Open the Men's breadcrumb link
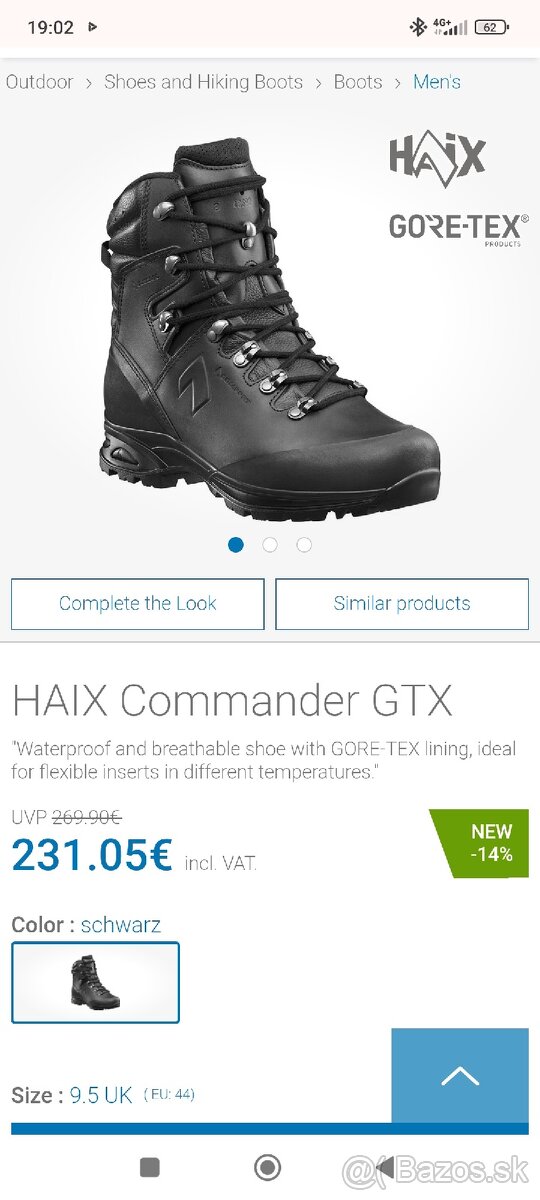 [x=437, y=82]
